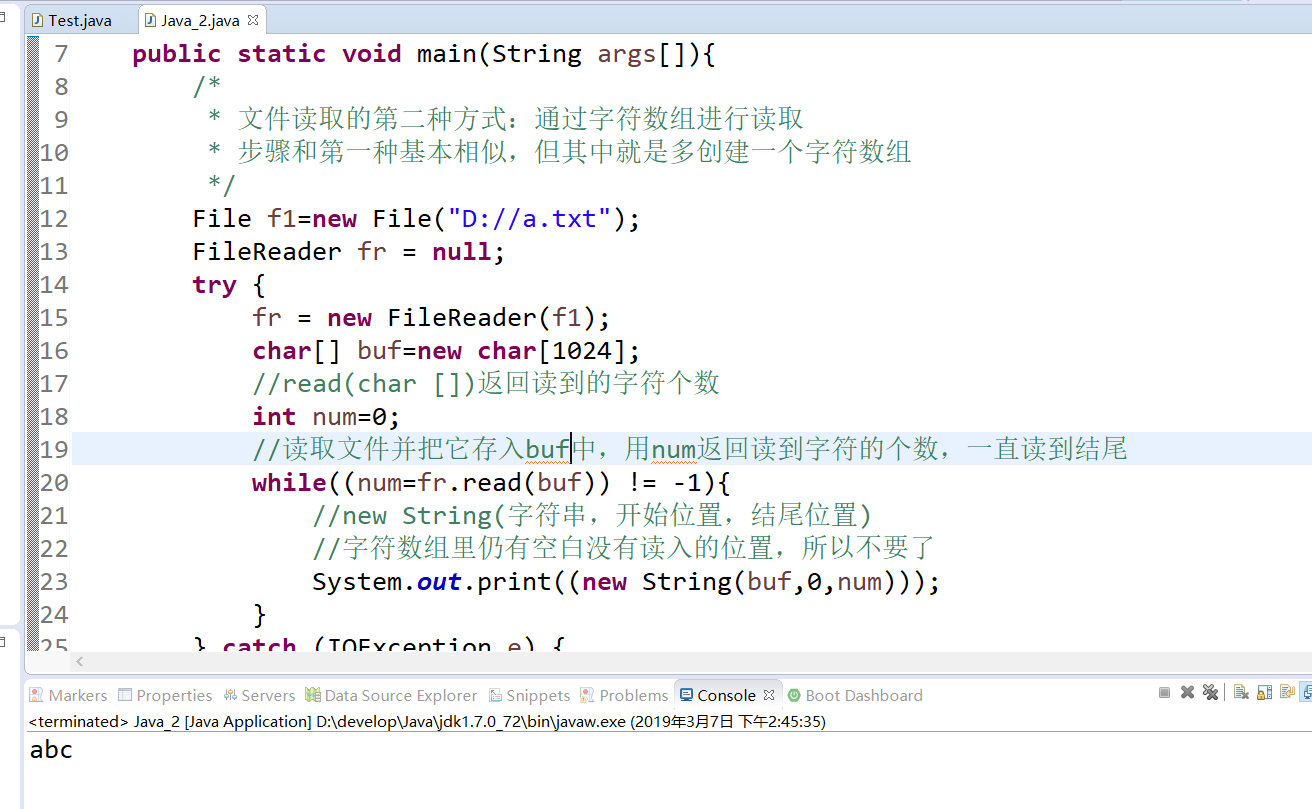The image size is (1312, 809).
Task: Click the editor horizontal scrollbar left arrow
Action: [x=80, y=661]
